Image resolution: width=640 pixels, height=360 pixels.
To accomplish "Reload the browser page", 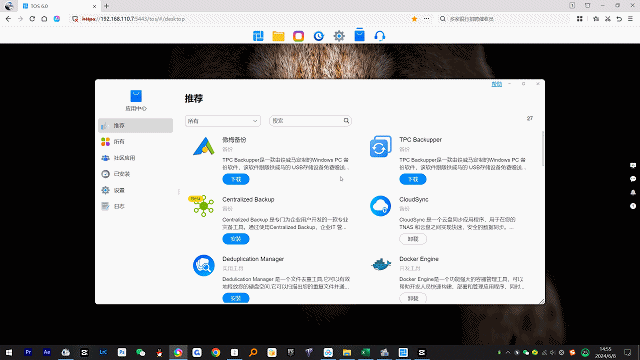I will pyautogui.click(x=32, y=19).
